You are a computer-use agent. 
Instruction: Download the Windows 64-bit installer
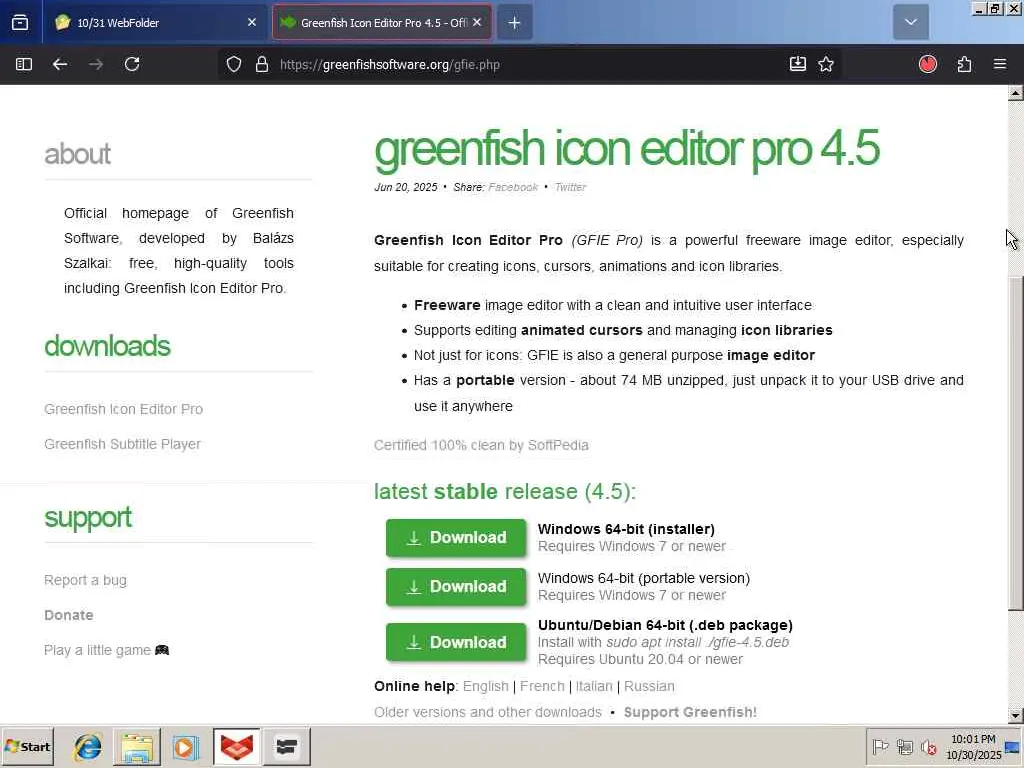tap(456, 537)
